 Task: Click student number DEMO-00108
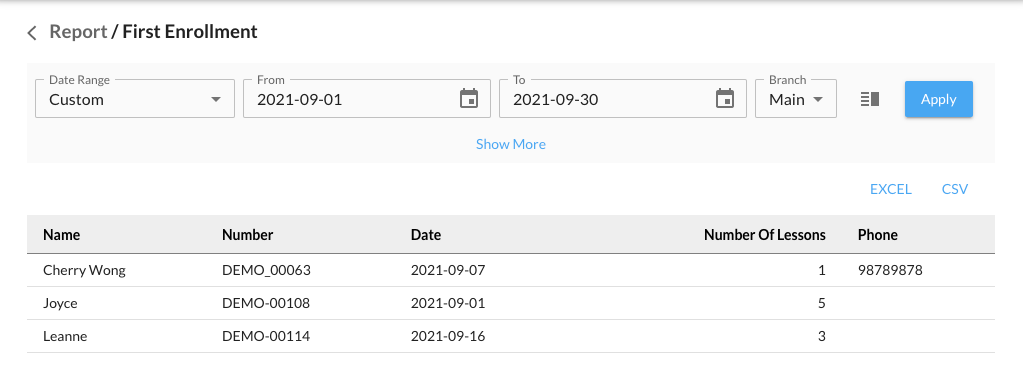(x=266, y=303)
